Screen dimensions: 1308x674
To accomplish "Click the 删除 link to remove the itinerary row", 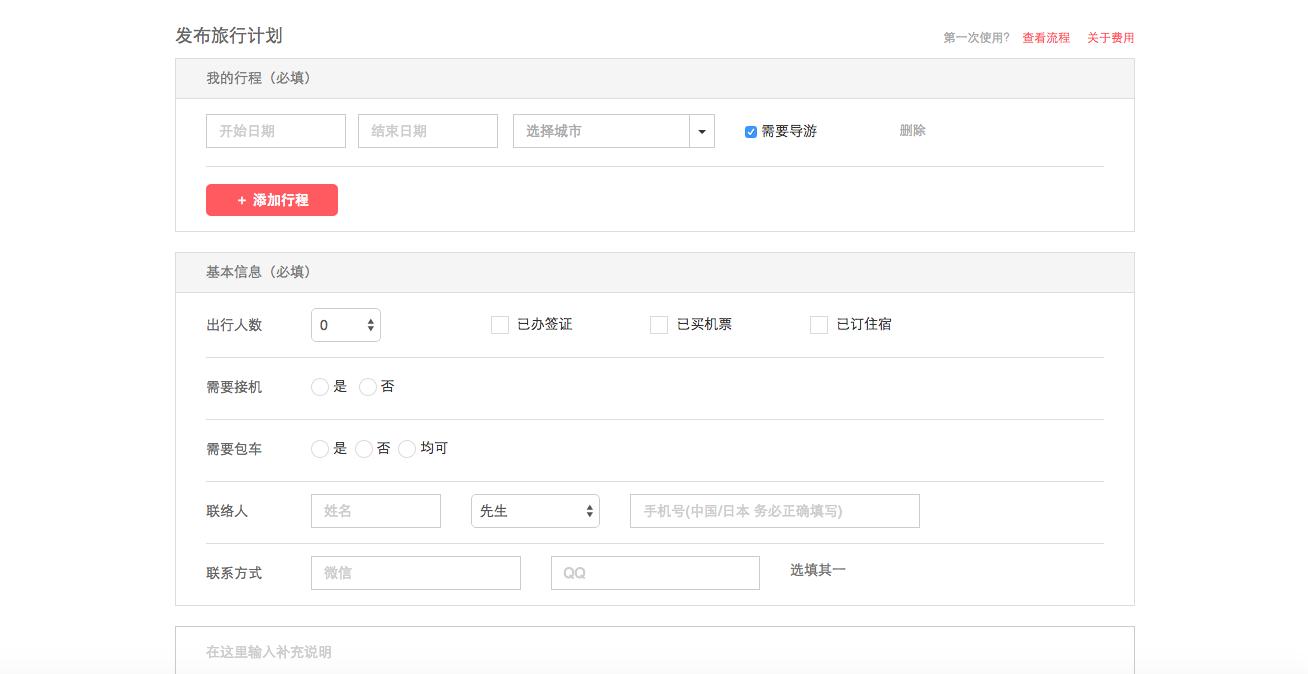I will [913, 130].
